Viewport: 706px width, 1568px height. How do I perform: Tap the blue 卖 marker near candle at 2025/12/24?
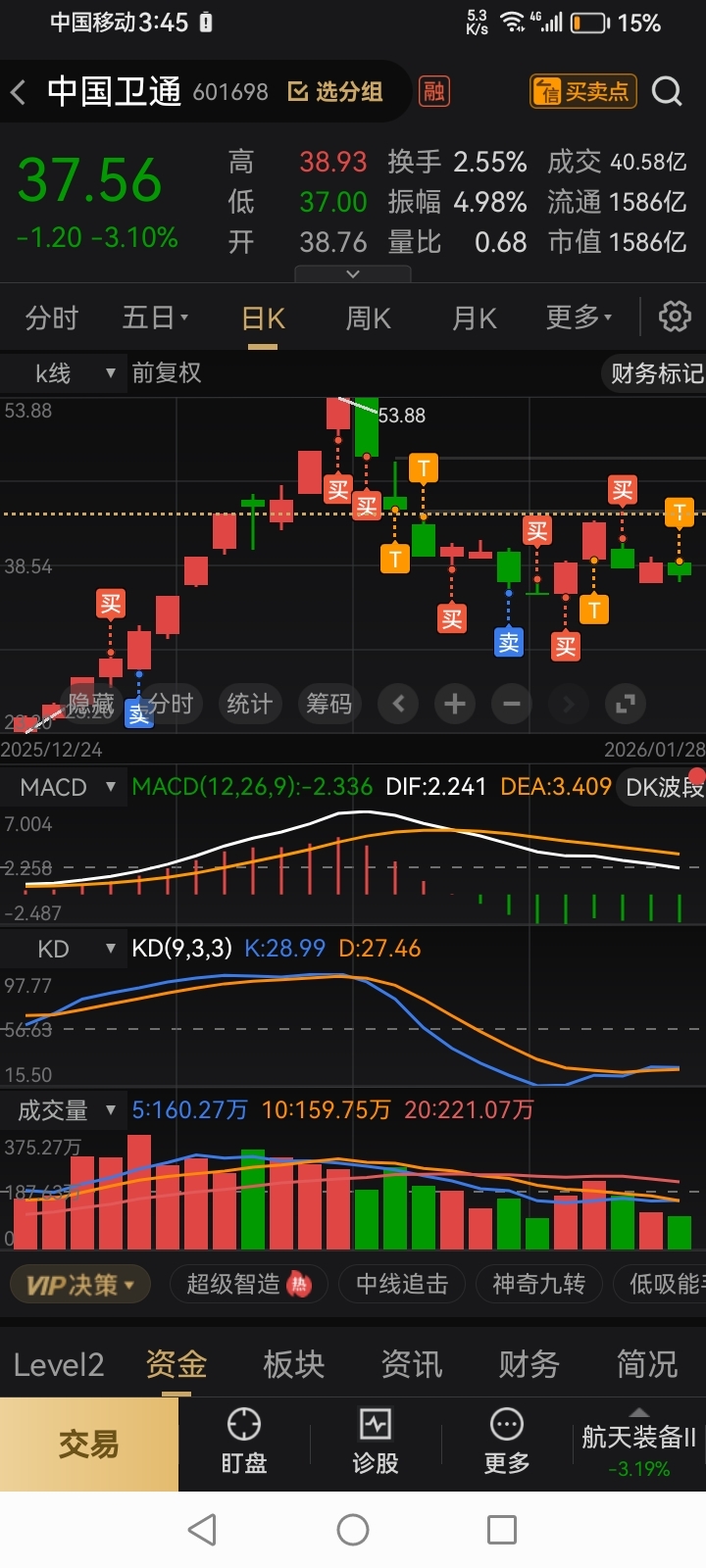click(x=138, y=713)
